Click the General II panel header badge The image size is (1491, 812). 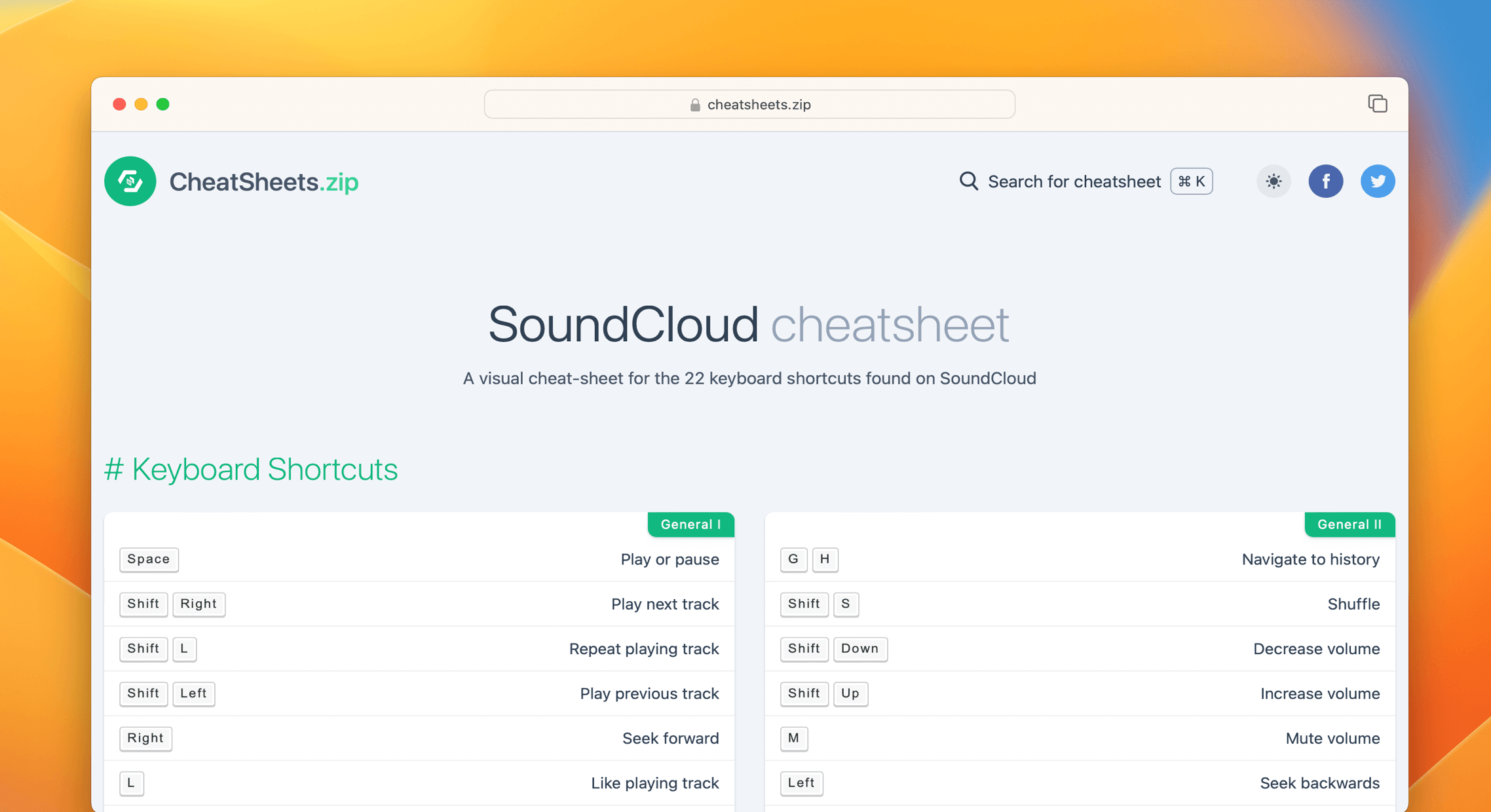pos(1349,524)
